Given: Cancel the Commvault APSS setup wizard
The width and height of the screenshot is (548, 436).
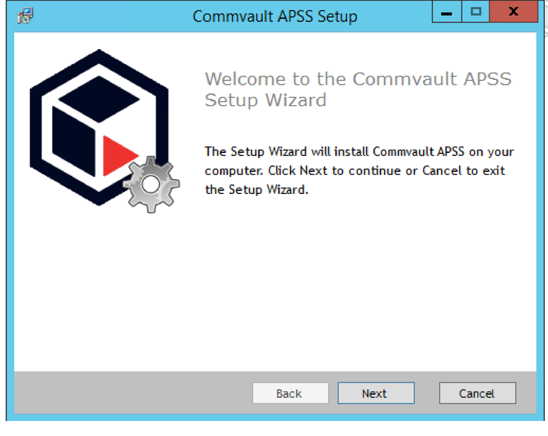Looking at the screenshot, I should point(477,393).
